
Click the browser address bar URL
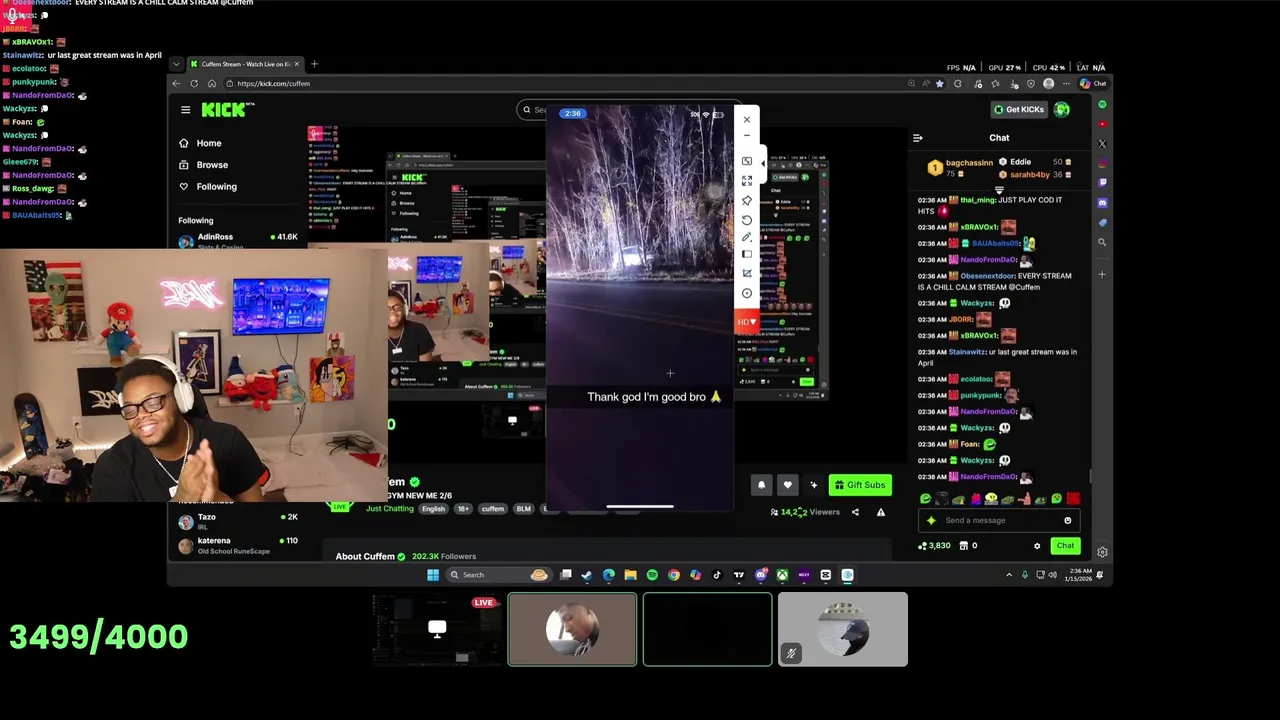coord(274,84)
